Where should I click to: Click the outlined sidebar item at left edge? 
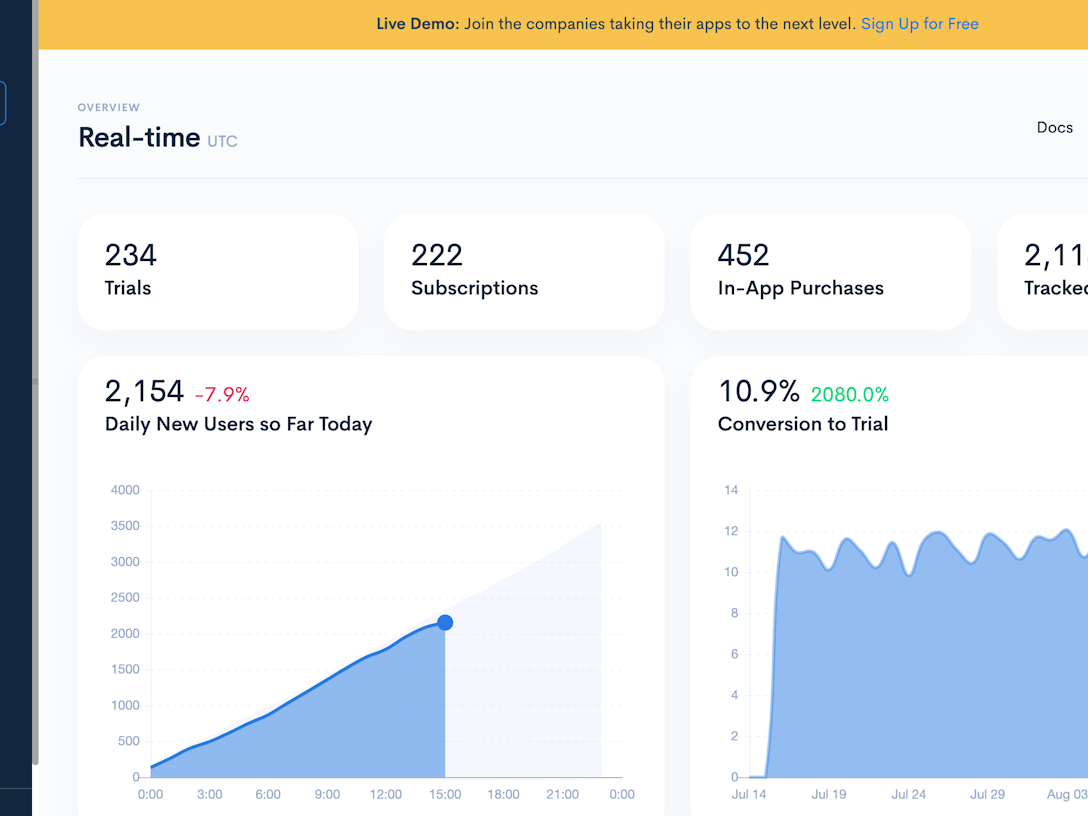pos(3,104)
